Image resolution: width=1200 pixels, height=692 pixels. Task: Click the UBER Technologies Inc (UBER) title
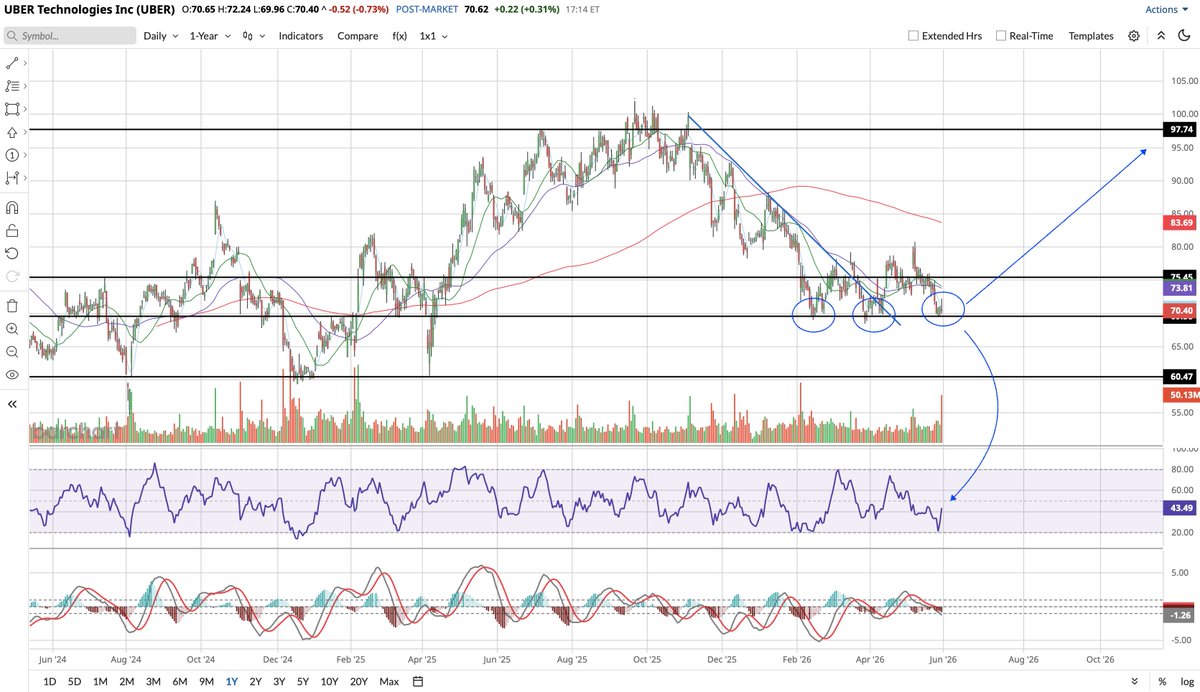[x=87, y=9]
